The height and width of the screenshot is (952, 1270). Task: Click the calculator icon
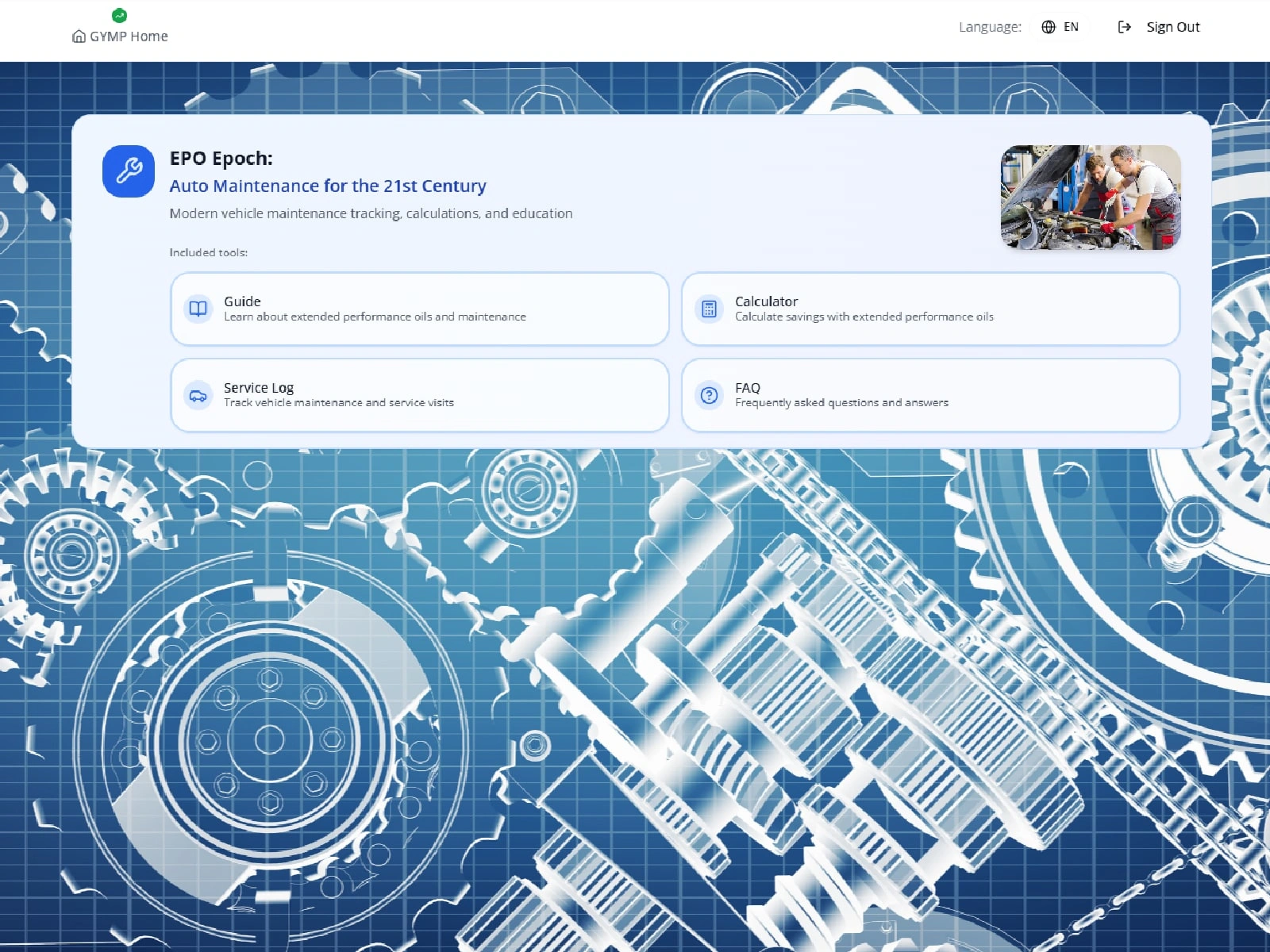pos(710,309)
